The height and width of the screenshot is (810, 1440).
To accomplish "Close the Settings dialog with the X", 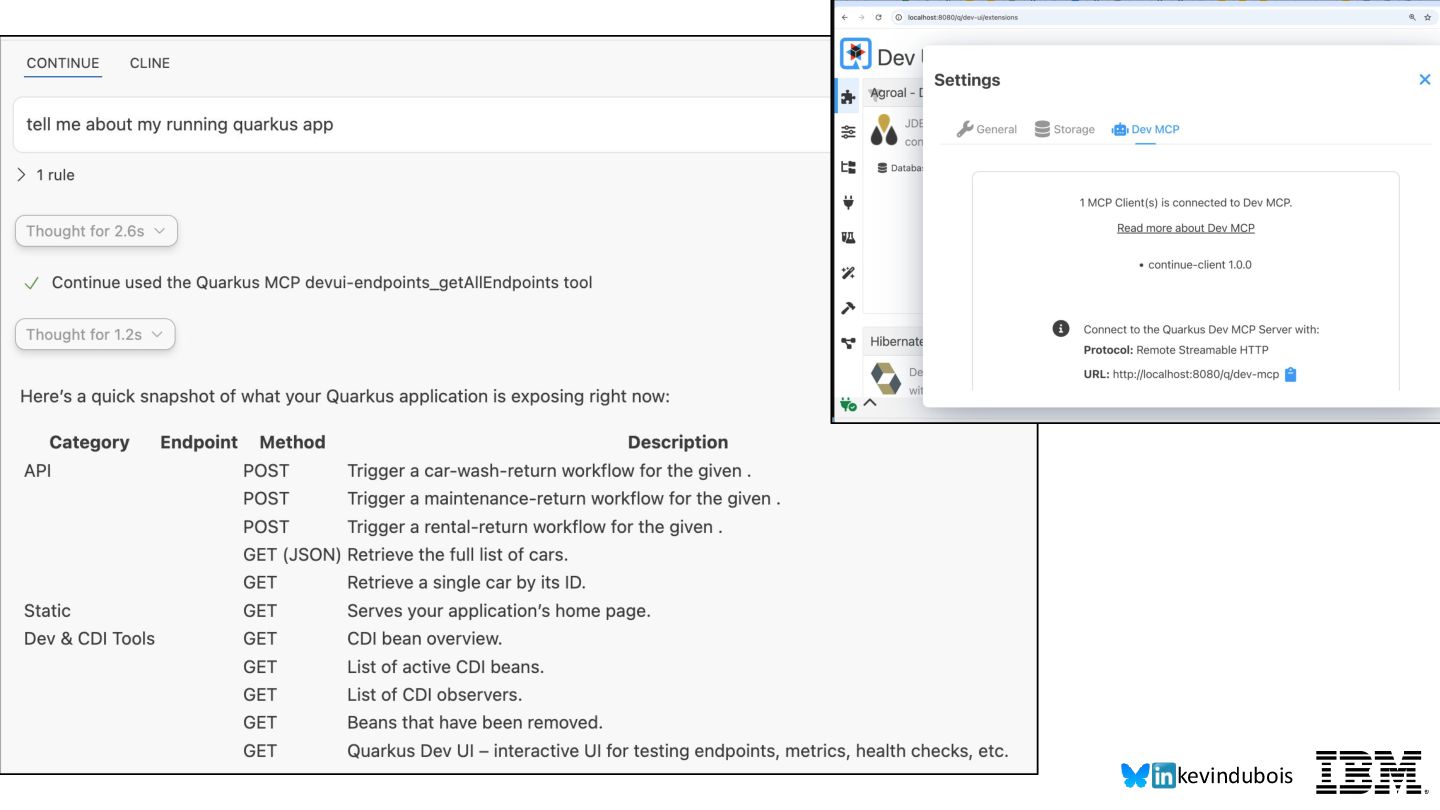I will (x=1425, y=79).
